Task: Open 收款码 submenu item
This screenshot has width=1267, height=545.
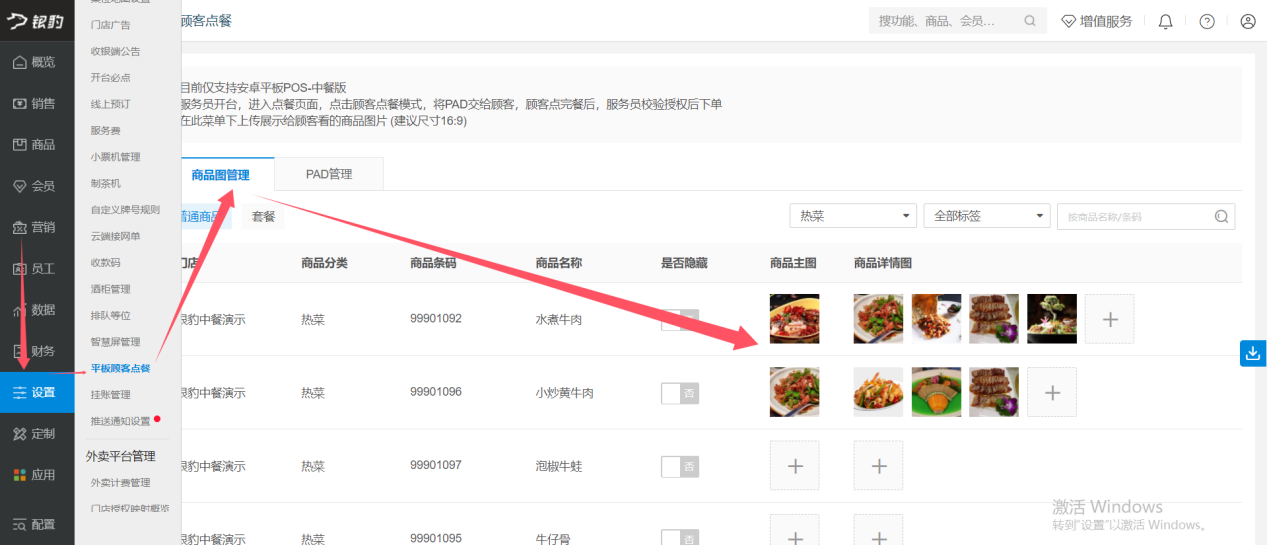Action: pos(106,263)
